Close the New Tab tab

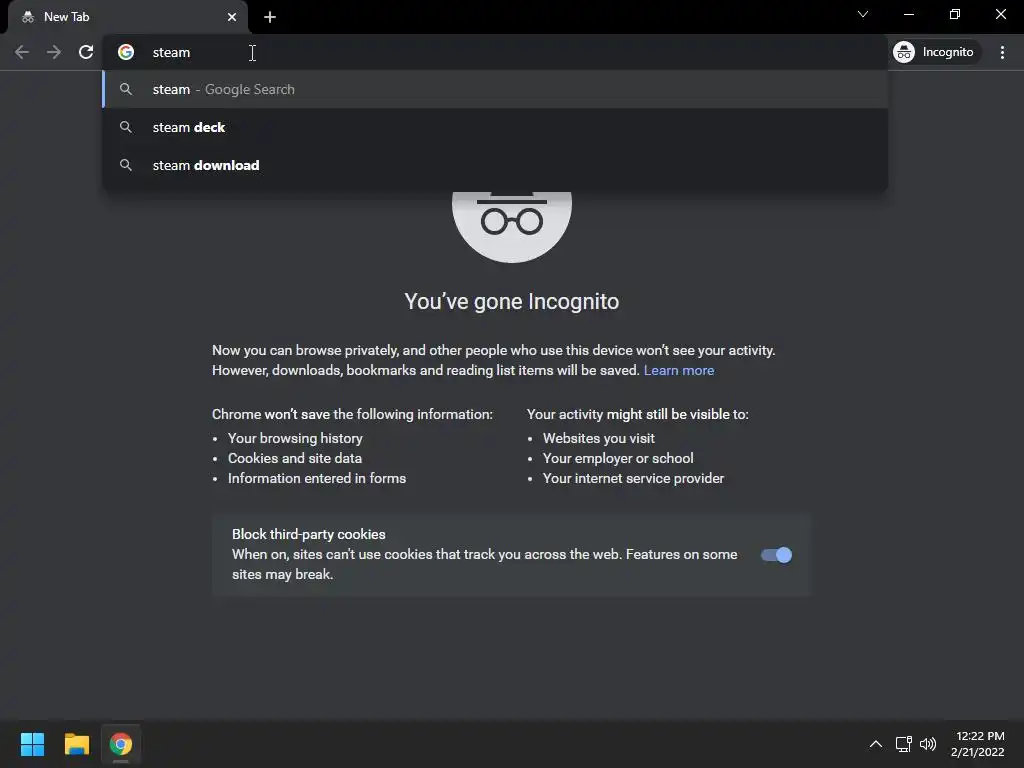click(x=232, y=17)
